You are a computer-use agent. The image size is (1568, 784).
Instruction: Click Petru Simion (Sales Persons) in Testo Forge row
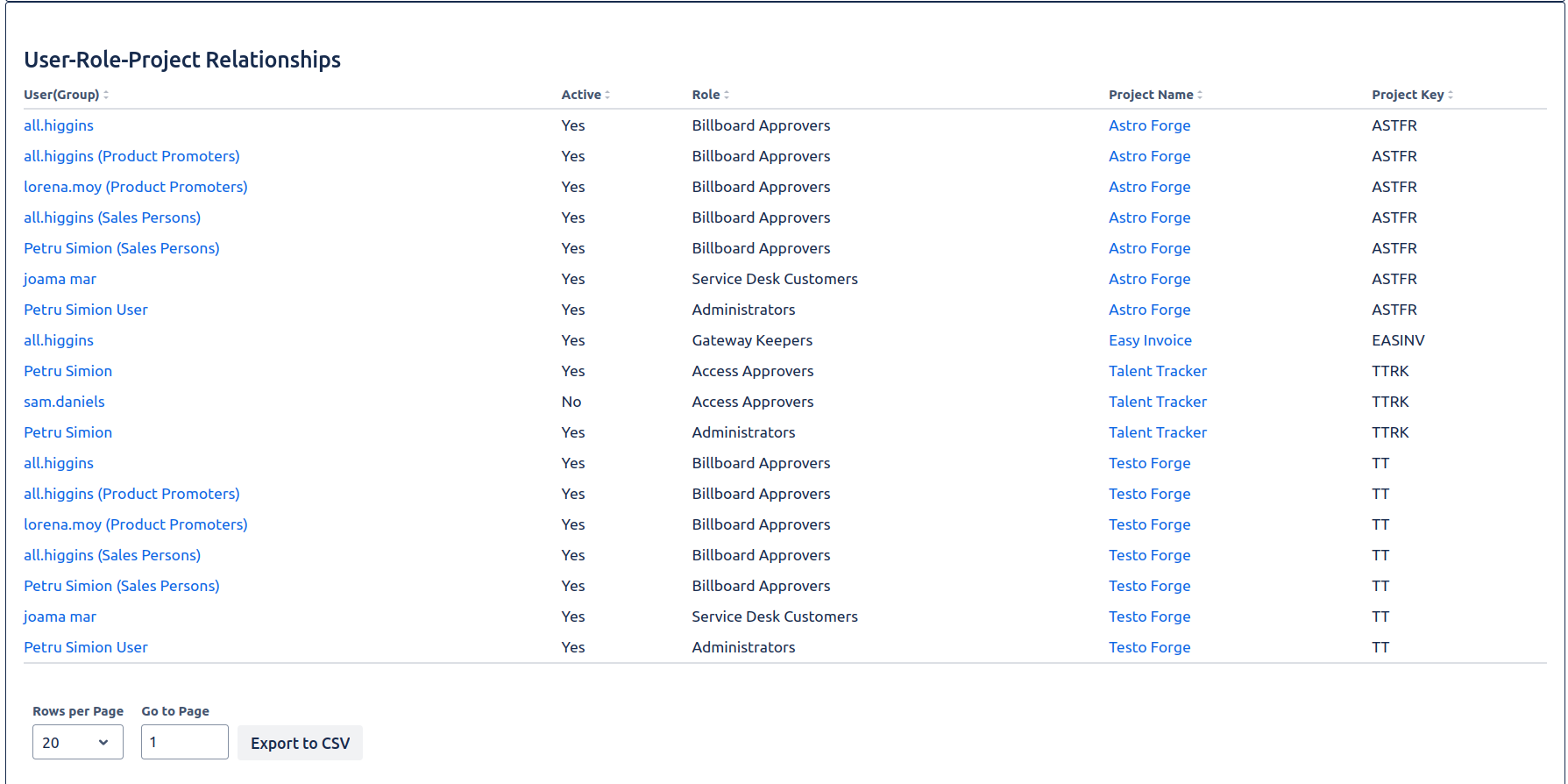coord(121,586)
